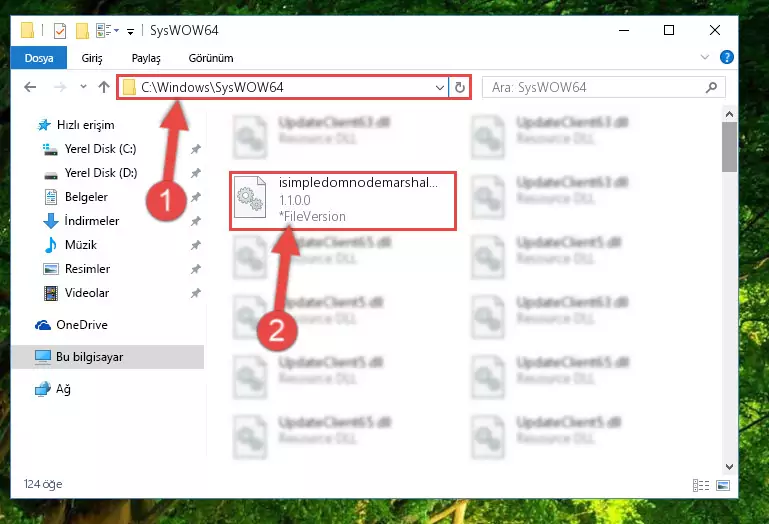This screenshot has height=524, width=769.
Task: Open the recent locations dropdown arrow
Action: 83,87
